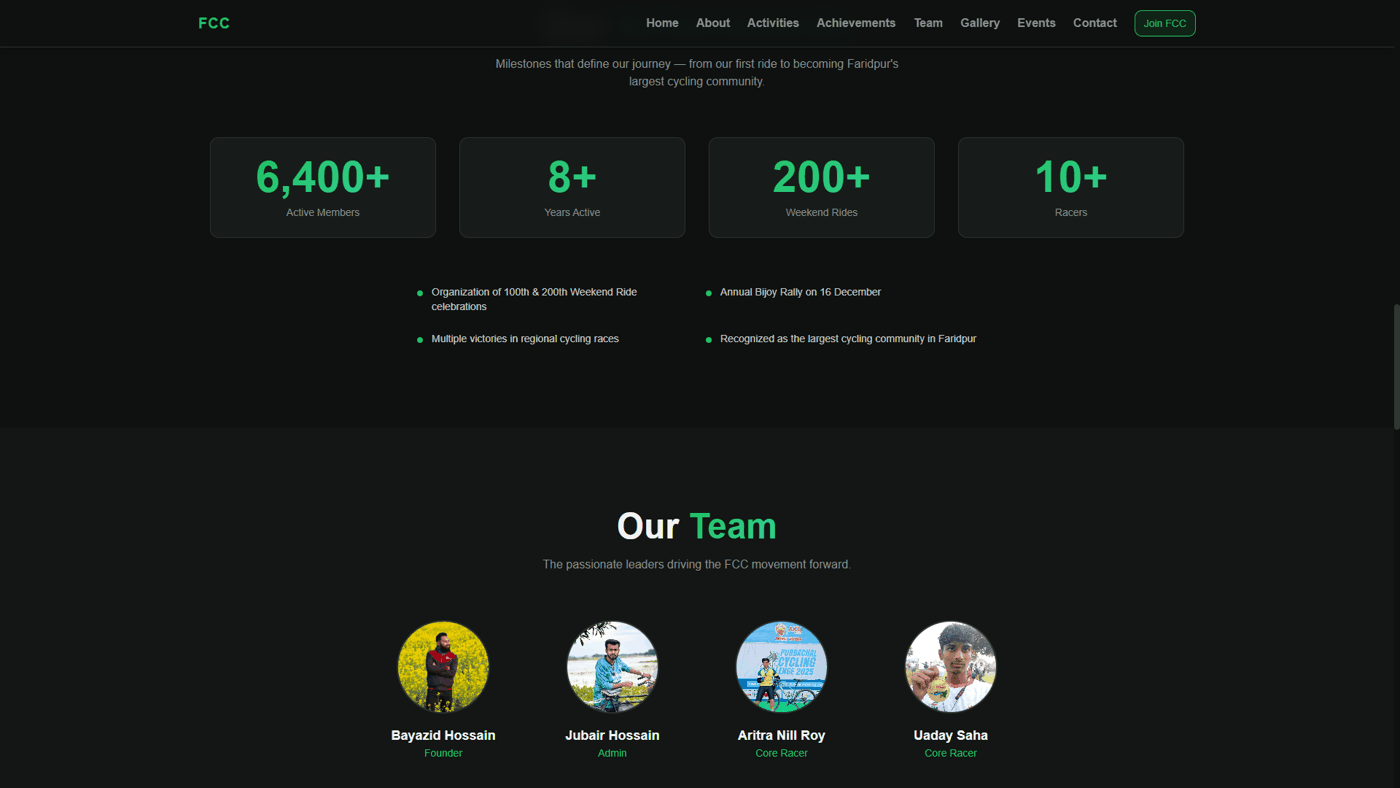Navigate to Activities in the navbar
Viewport: 1400px width, 788px height.
point(773,23)
